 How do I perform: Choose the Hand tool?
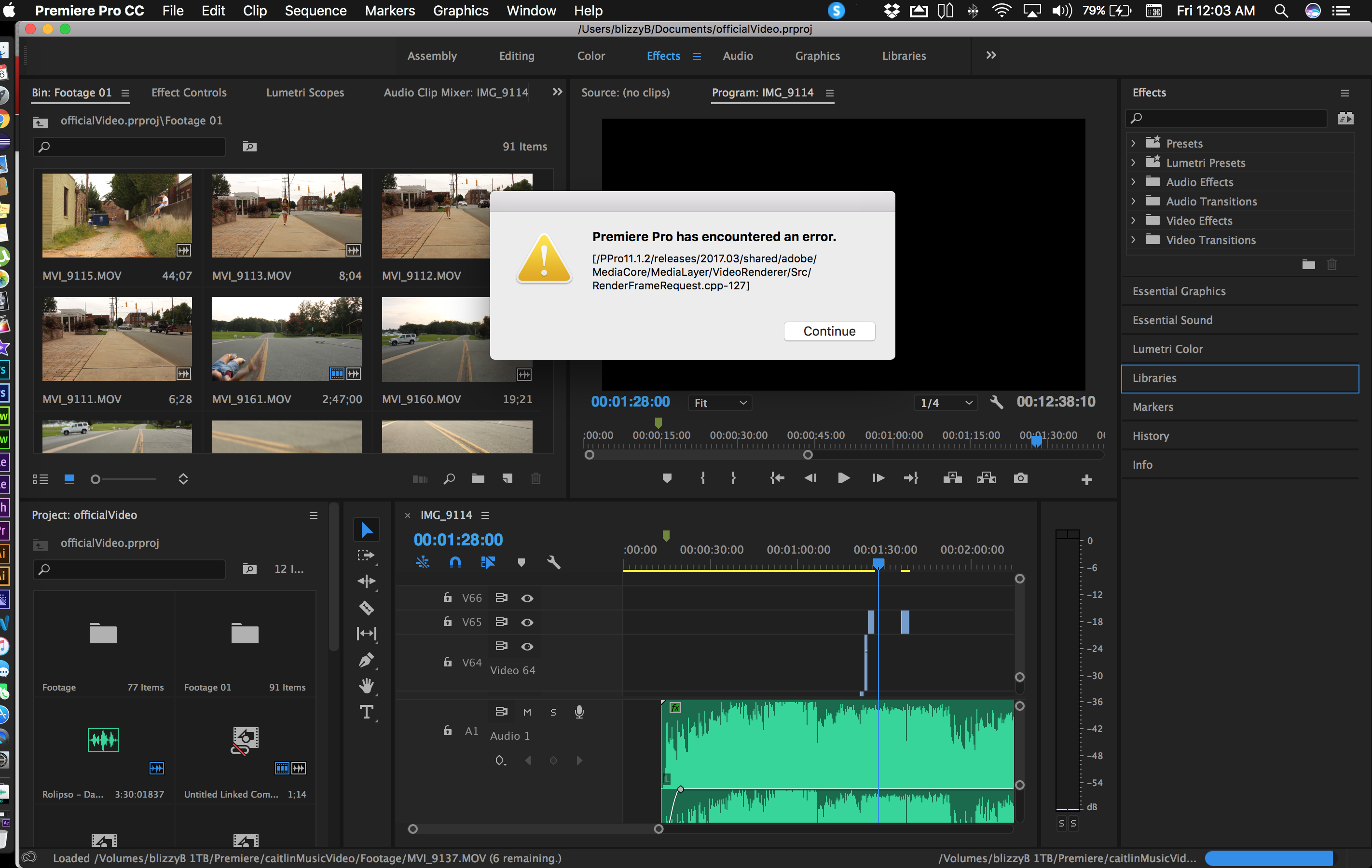[x=366, y=686]
